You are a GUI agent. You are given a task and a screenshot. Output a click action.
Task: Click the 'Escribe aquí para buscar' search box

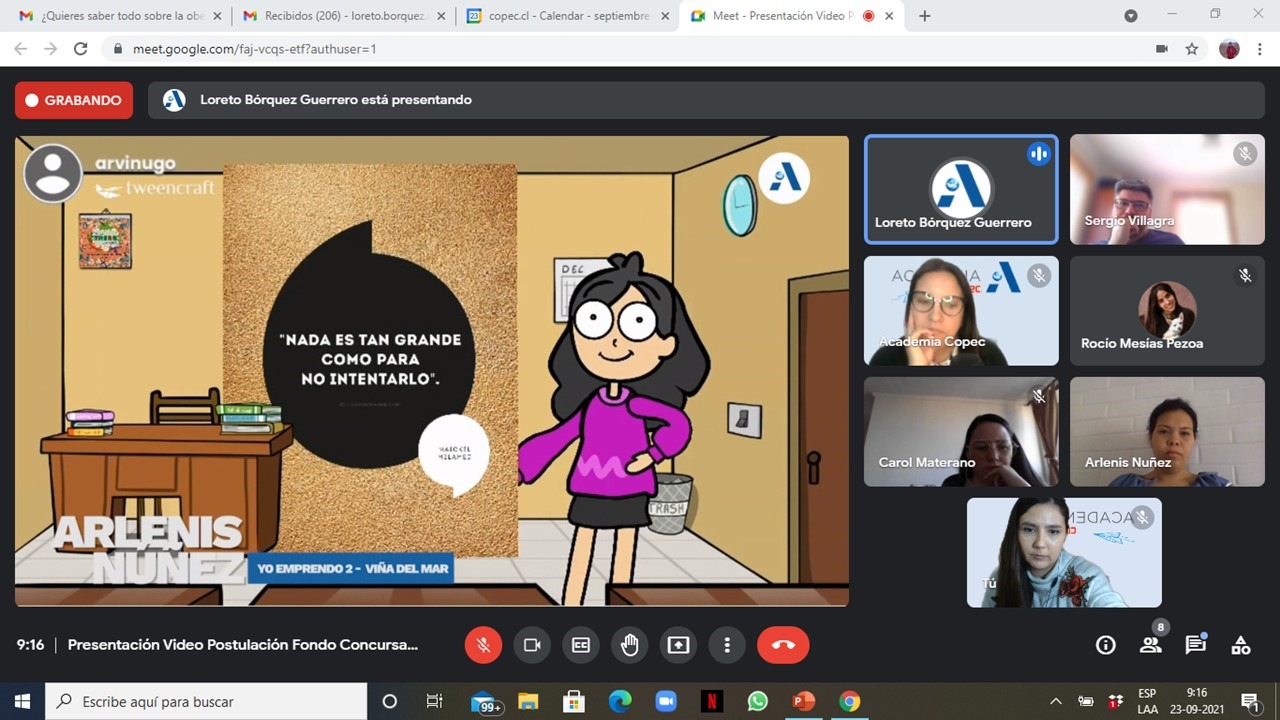click(207, 701)
